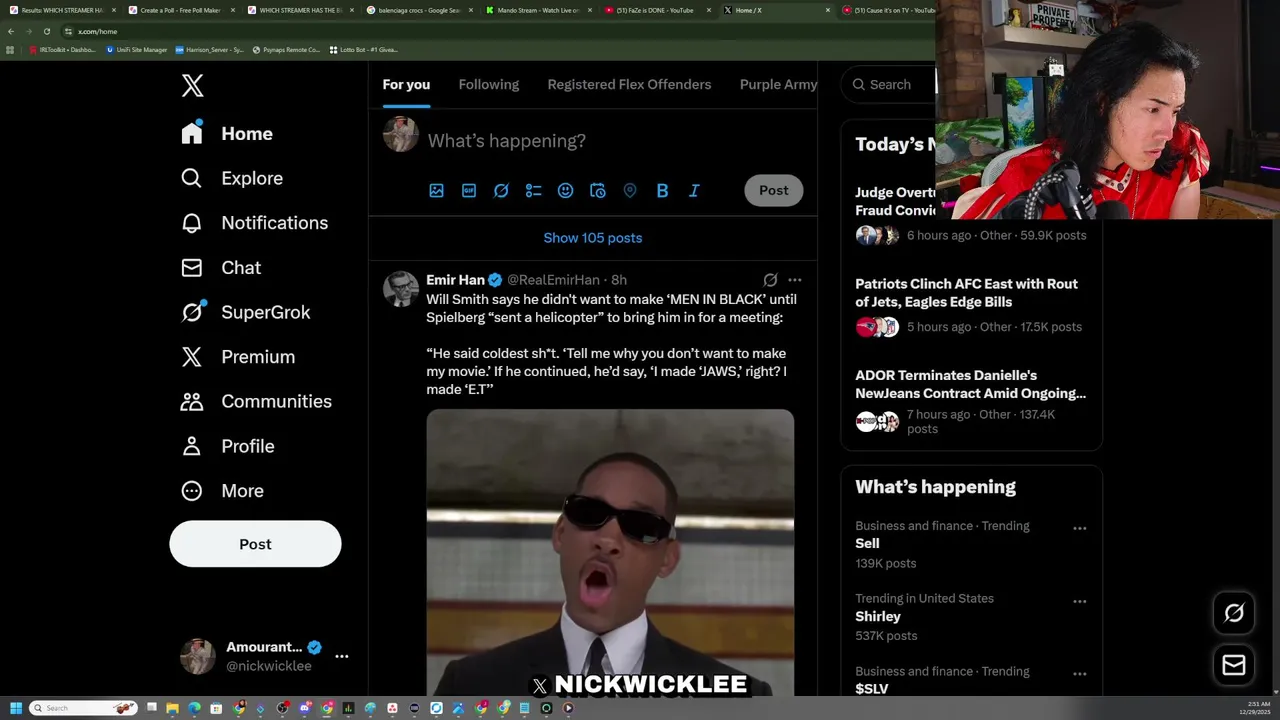The image size is (1280, 720).
Task: Open the UniFi Site Manager bookmark
Action: click(x=137, y=49)
